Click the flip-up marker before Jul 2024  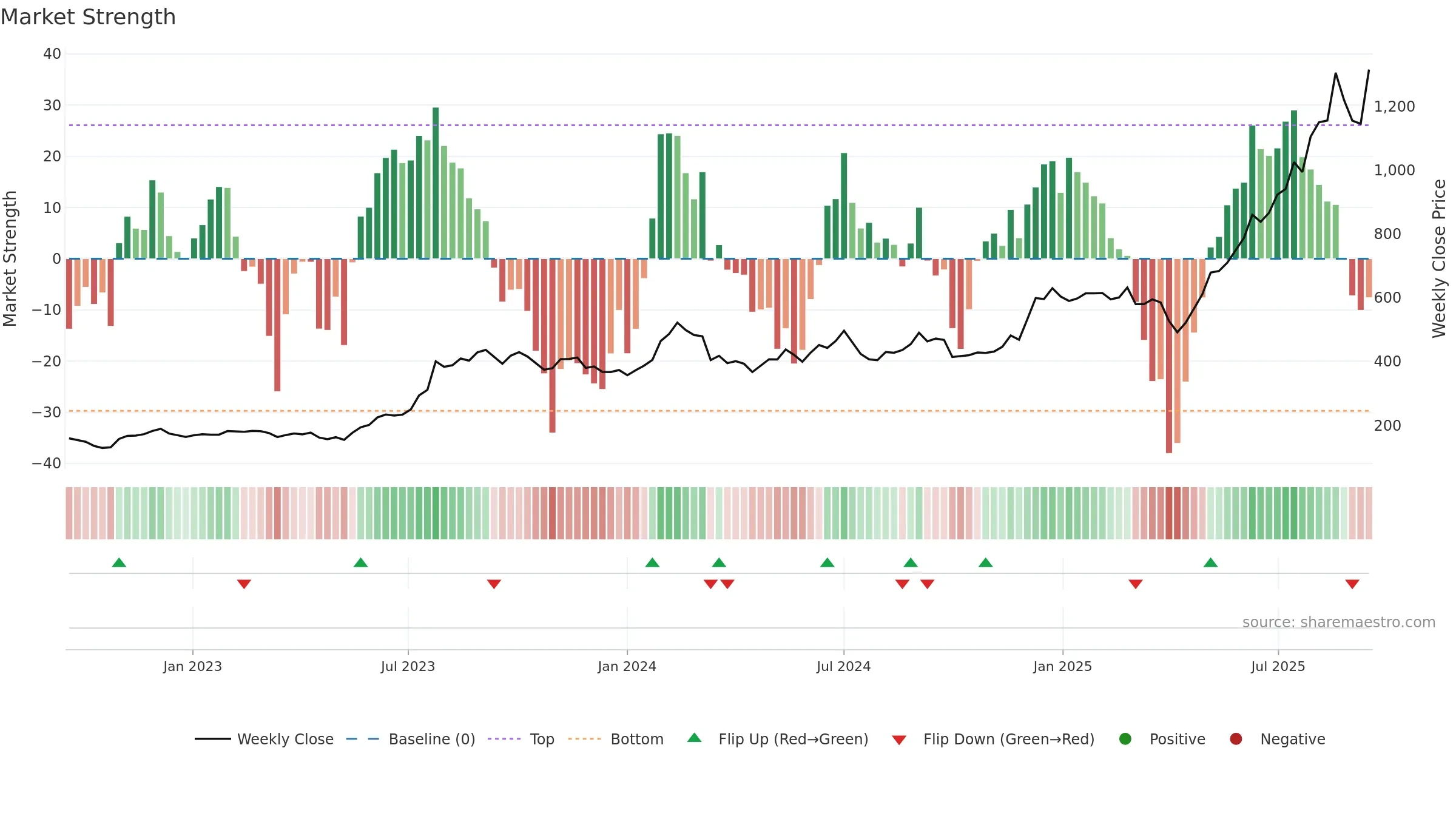click(x=827, y=563)
